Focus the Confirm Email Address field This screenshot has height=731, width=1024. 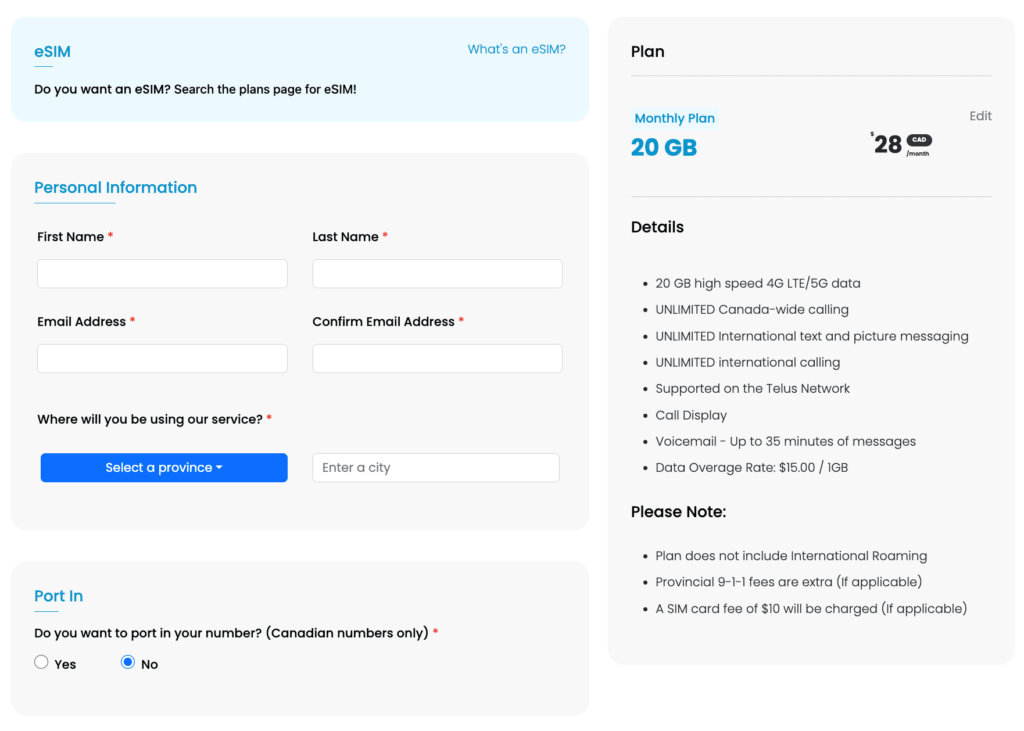click(x=437, y=359)
